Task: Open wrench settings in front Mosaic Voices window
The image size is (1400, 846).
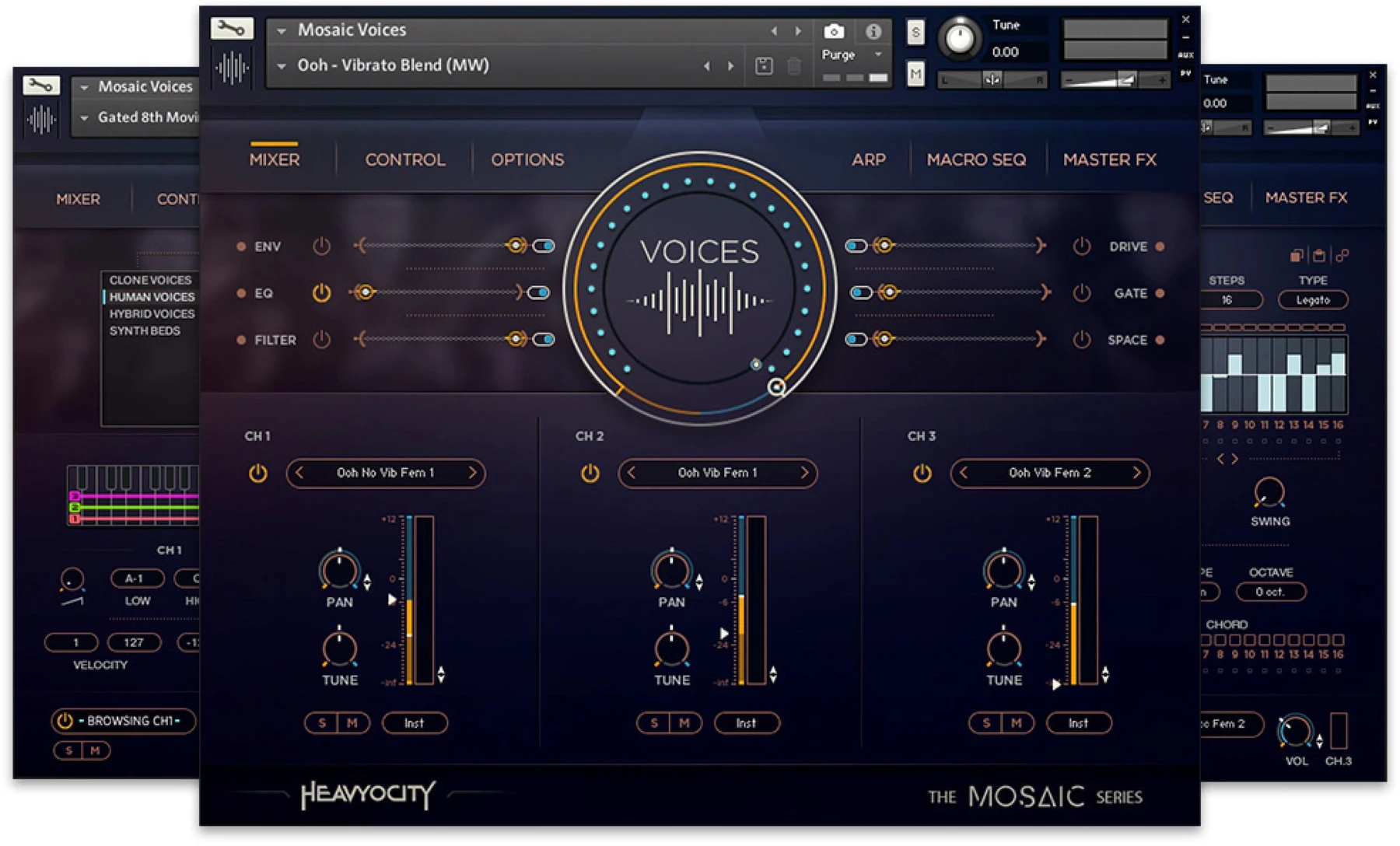Action: [x=232, y=29]
